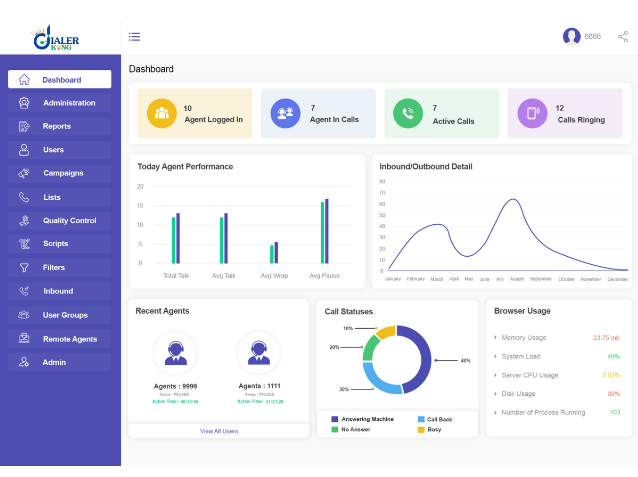638x477 pixels.
Task: Select agent 1111 headset avatar
Action: 259,353
